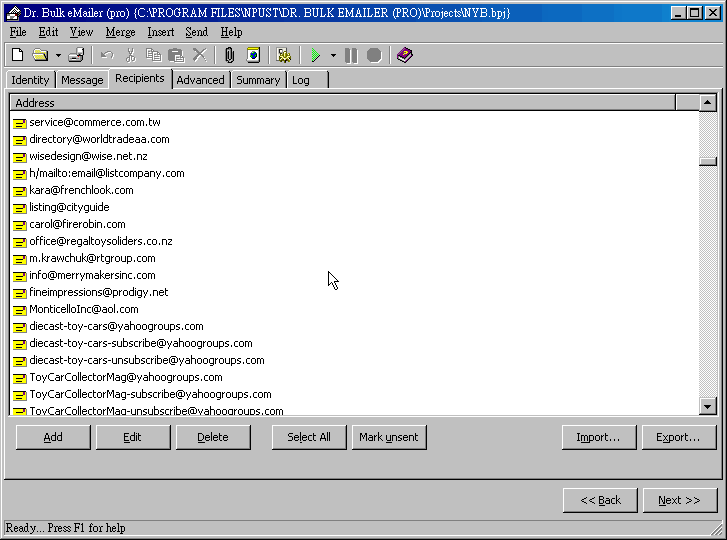
Task: Click the Undo toolbar icon
Action: 107,55
